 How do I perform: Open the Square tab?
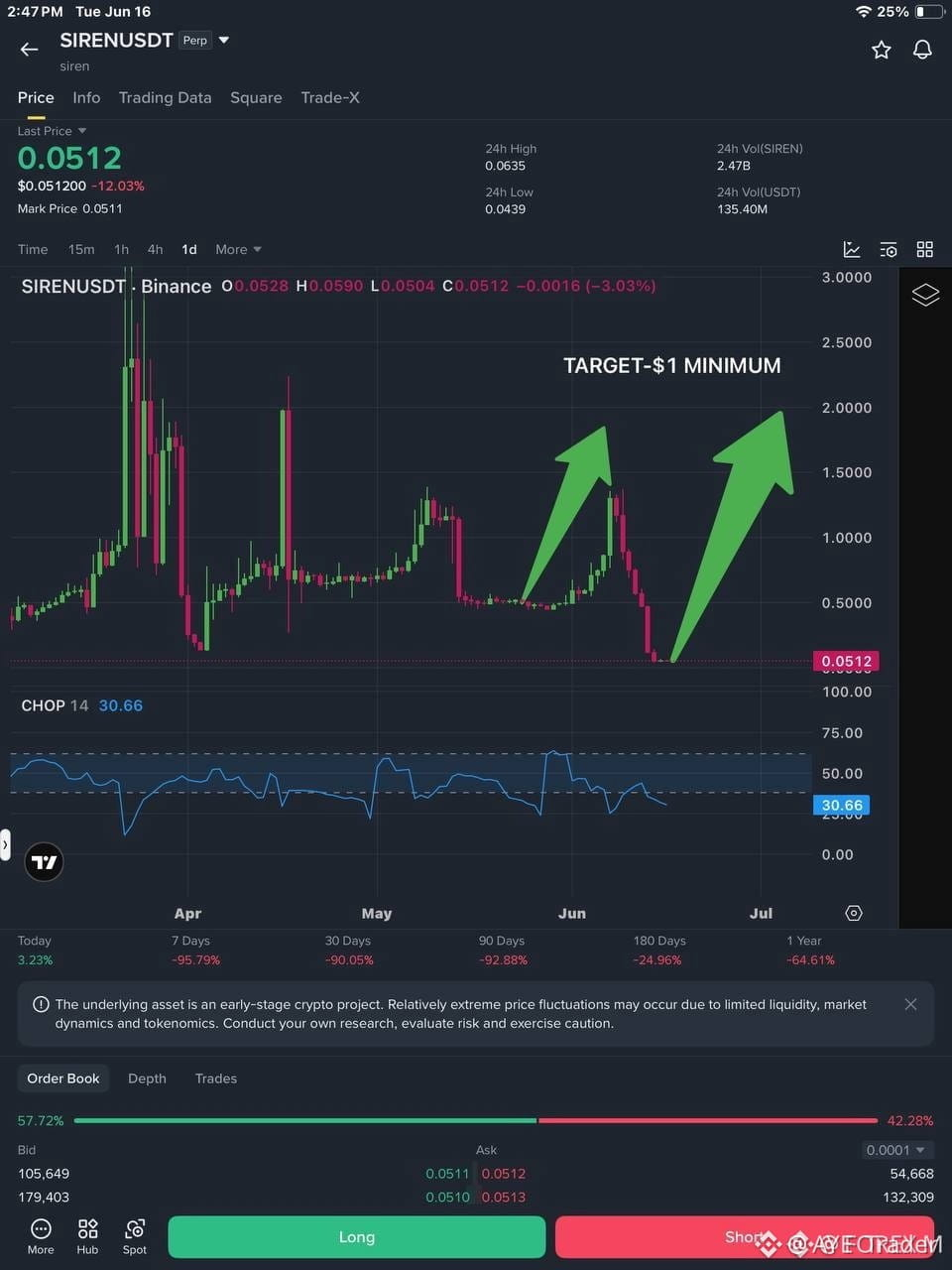[x=256, y=97]
